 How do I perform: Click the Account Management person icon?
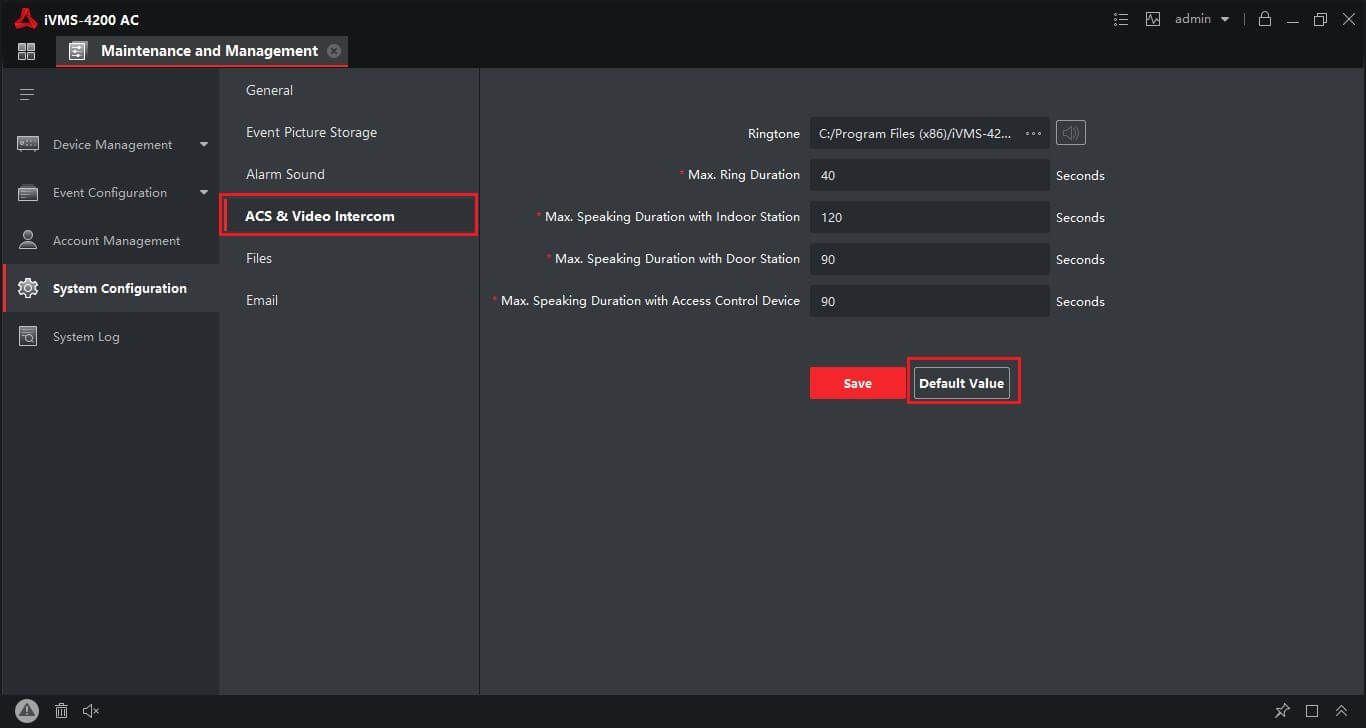28,240
